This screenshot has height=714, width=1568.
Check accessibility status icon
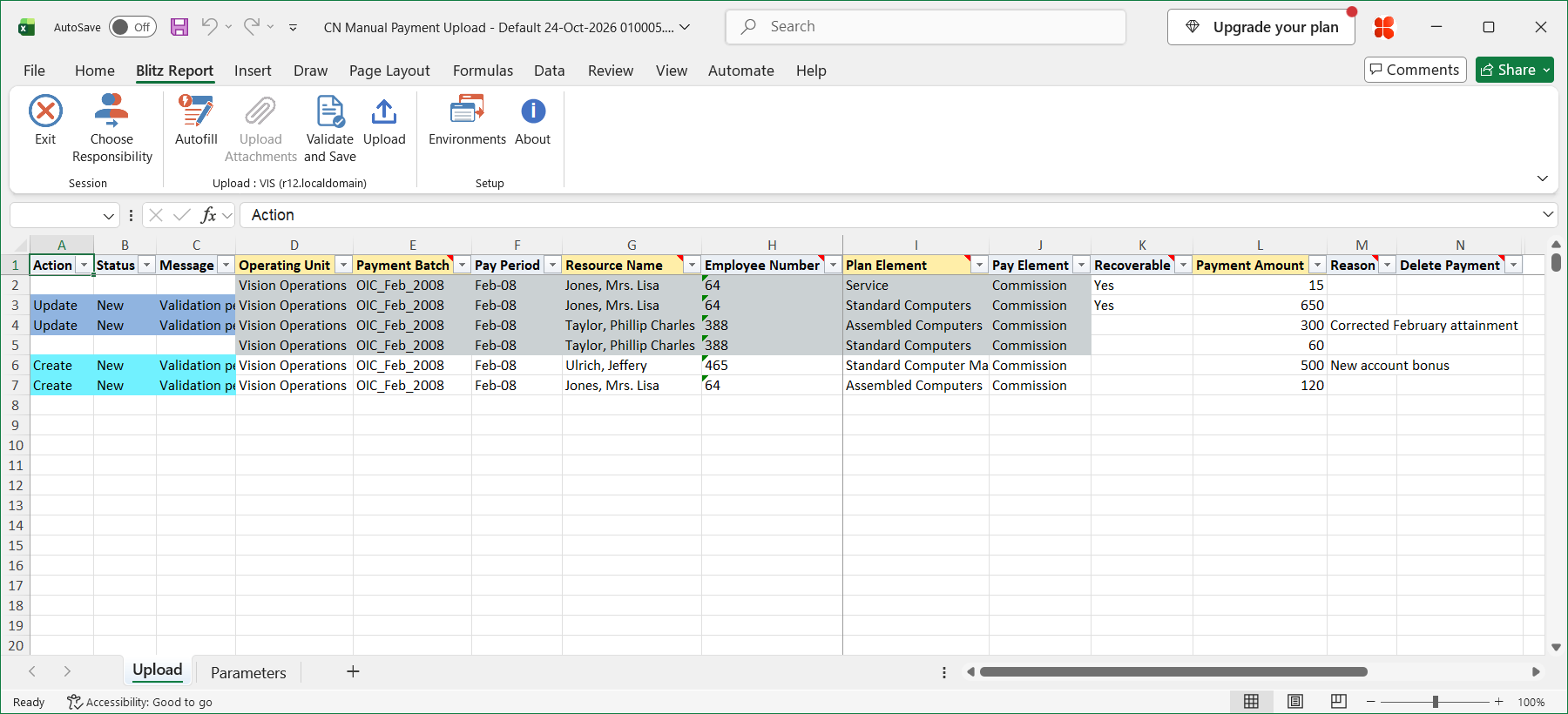point(75,702)
